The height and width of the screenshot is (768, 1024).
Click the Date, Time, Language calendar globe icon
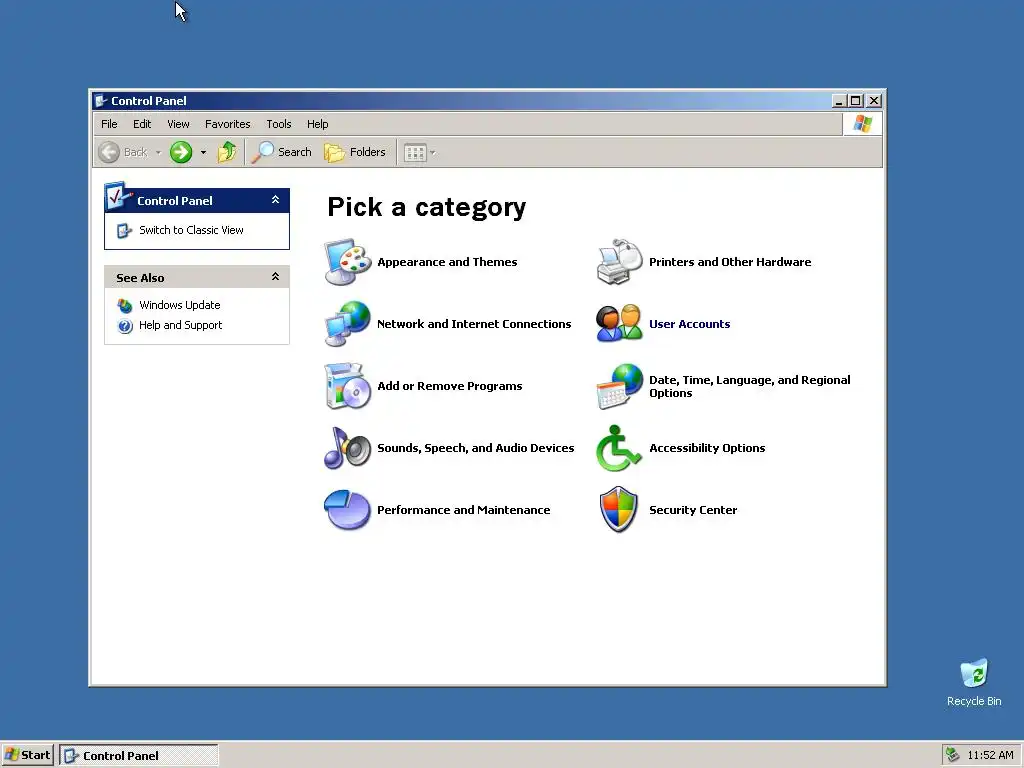tap(619, 386)
